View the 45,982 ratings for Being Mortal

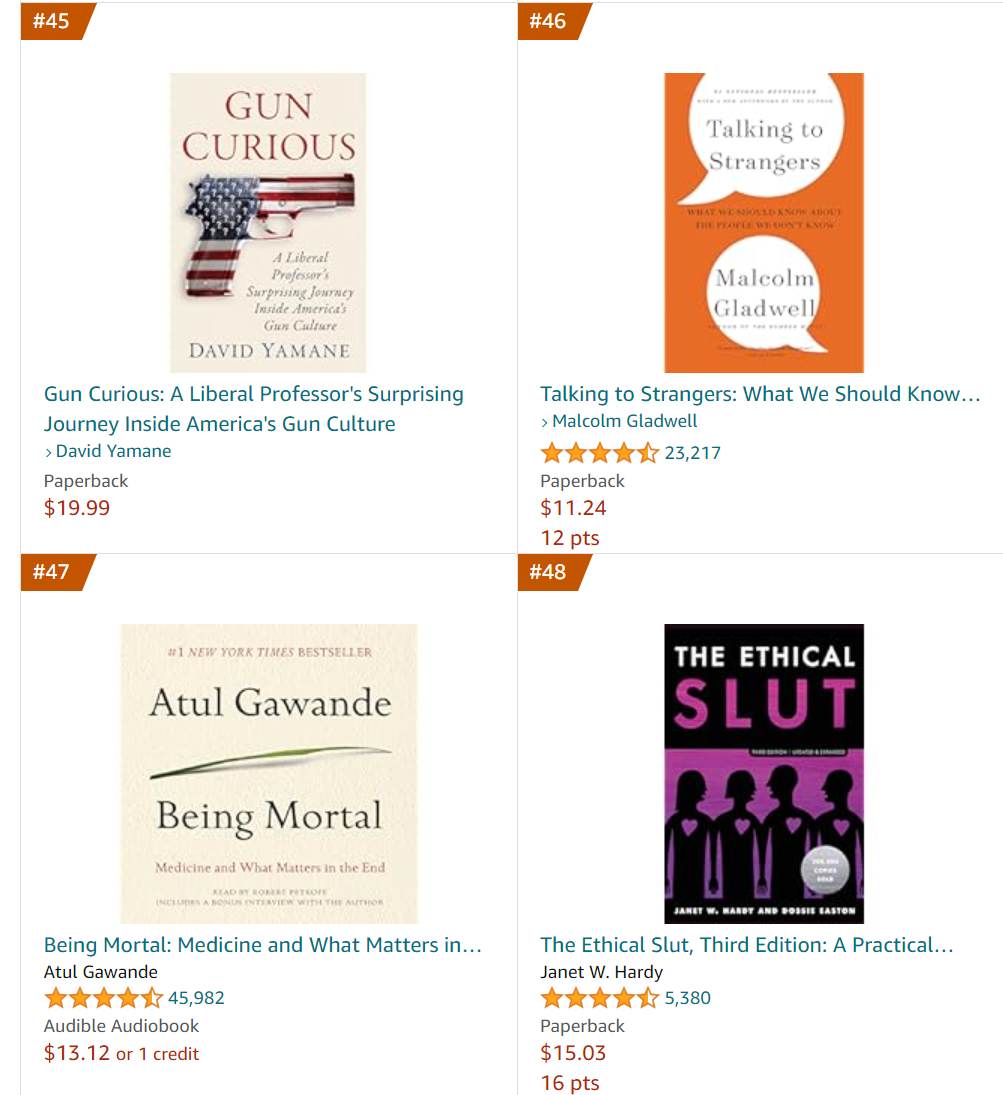click(196, 998)
